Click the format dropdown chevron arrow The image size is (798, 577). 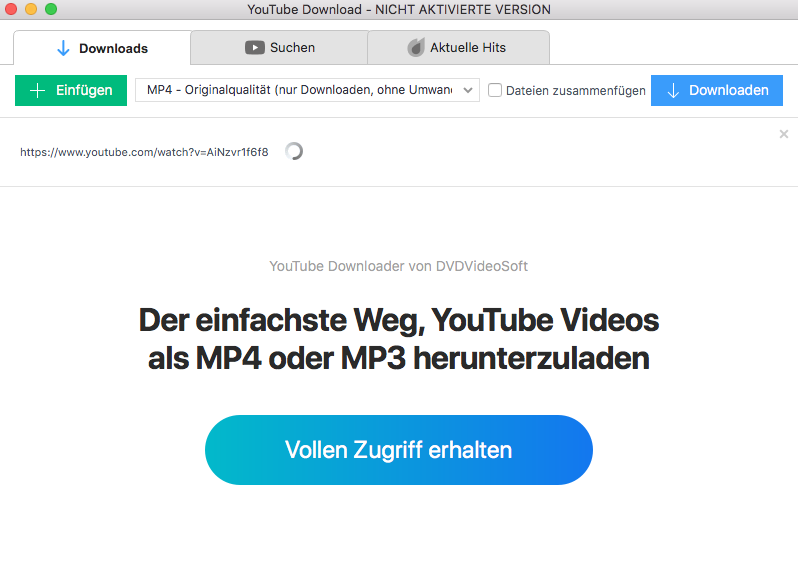(x=468, y=91)
